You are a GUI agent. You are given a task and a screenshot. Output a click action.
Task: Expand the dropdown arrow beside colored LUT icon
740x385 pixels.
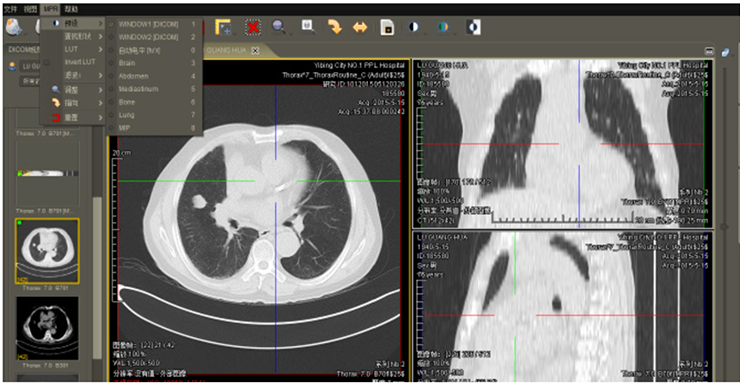tap(454, 33)
